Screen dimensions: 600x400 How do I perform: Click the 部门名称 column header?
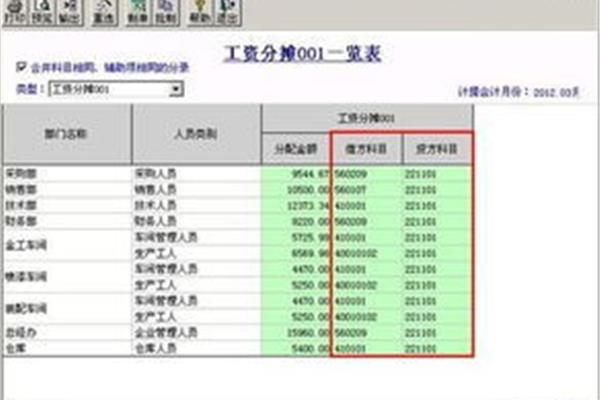tap(67, 134)
